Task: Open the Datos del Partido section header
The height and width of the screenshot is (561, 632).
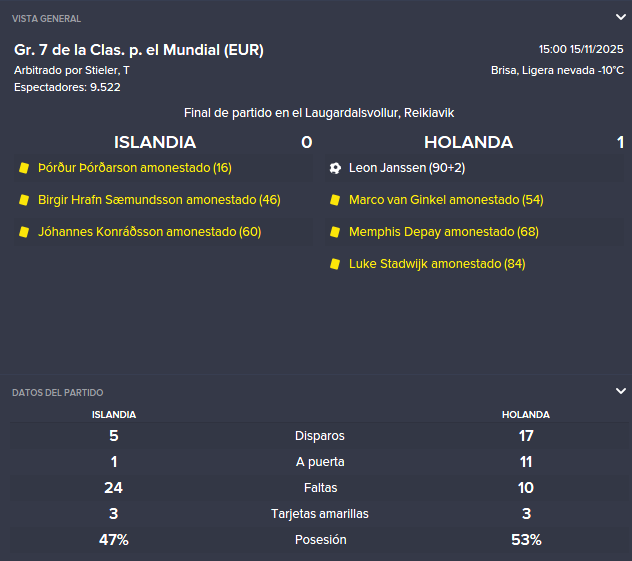Action: click(58, 393)
